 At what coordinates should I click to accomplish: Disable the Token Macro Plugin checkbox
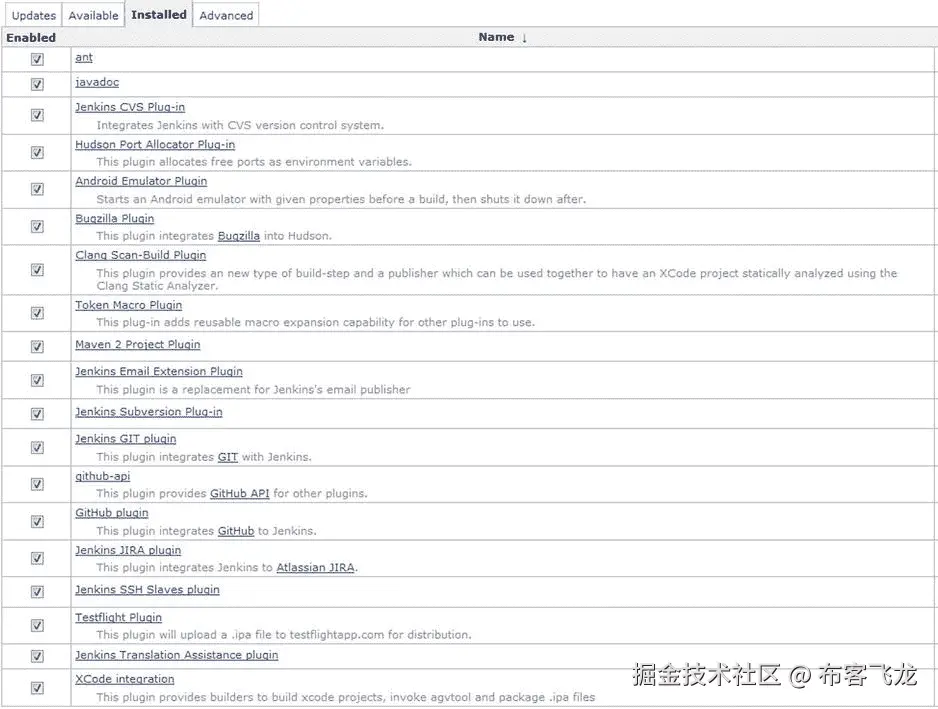[37, 313]
